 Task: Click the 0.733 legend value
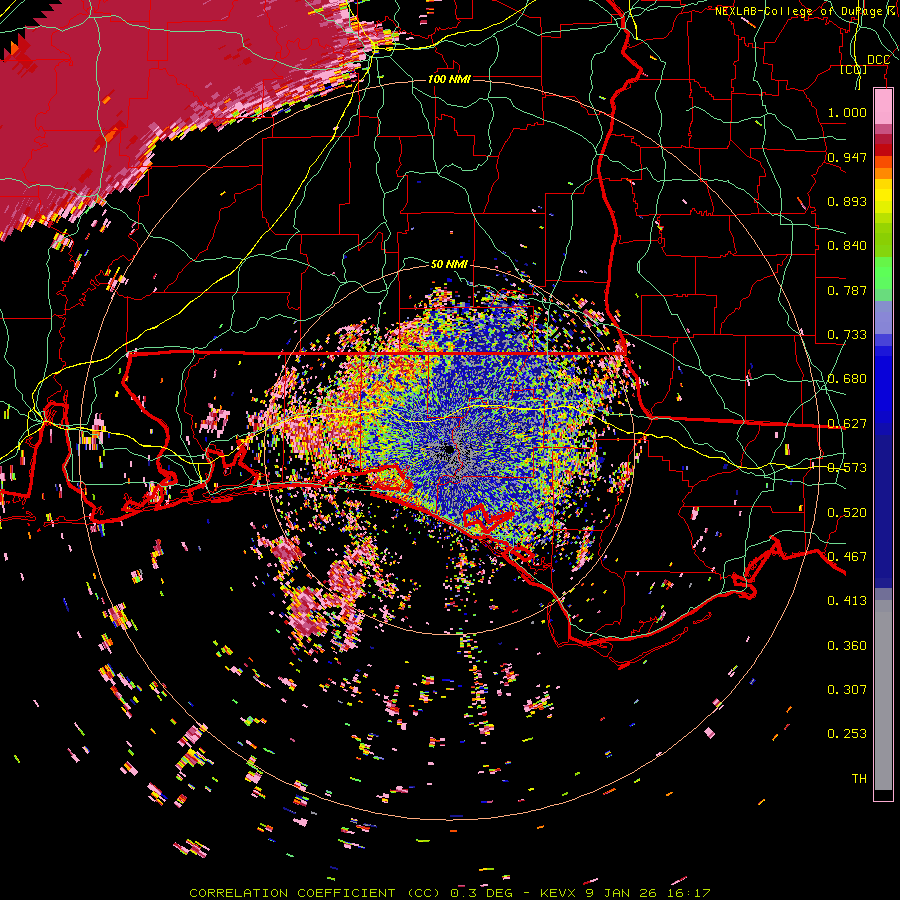tap(847, 335)
